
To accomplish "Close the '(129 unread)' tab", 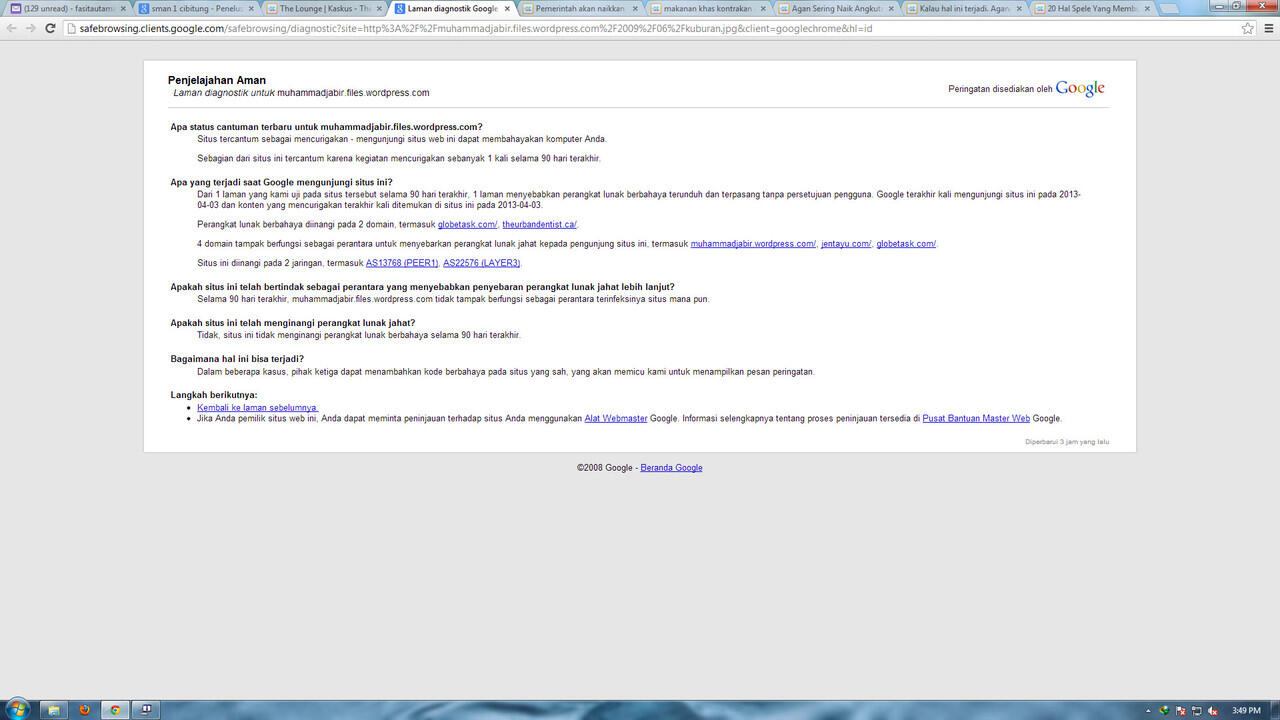I will coord(123,8).
